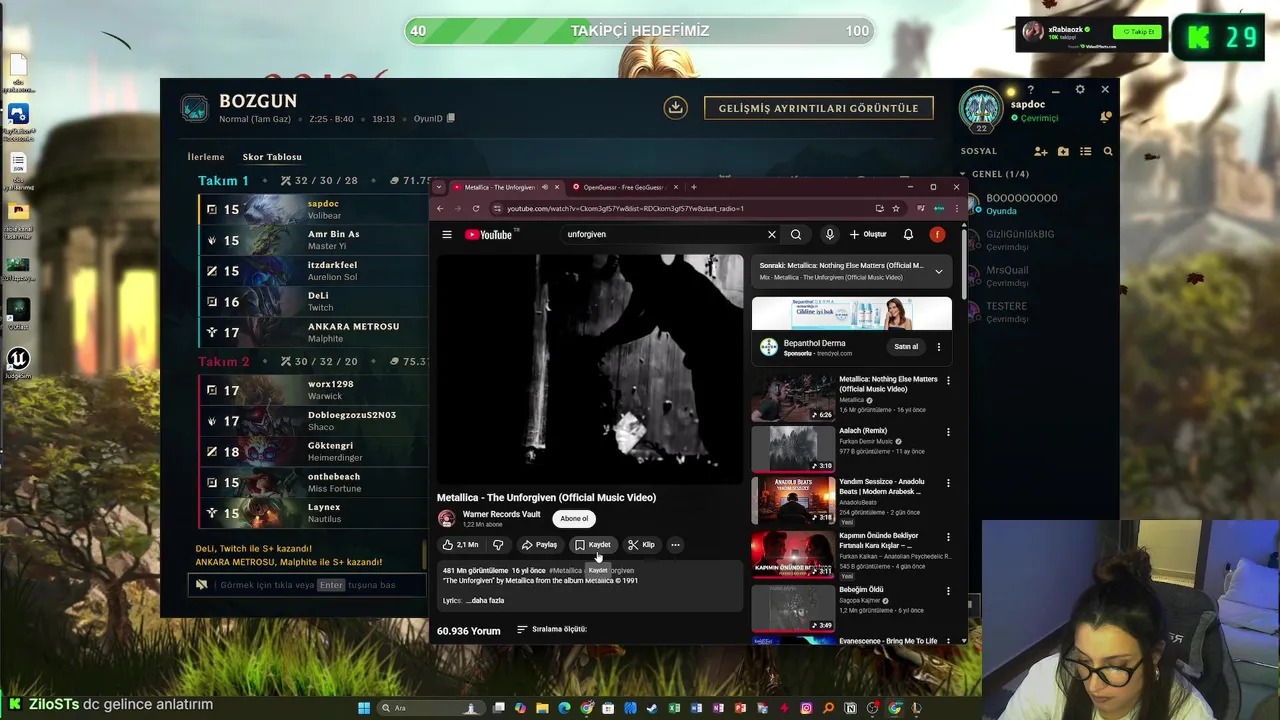
Task: Add a friend in the League social panel
Action: pos(1041,151)
